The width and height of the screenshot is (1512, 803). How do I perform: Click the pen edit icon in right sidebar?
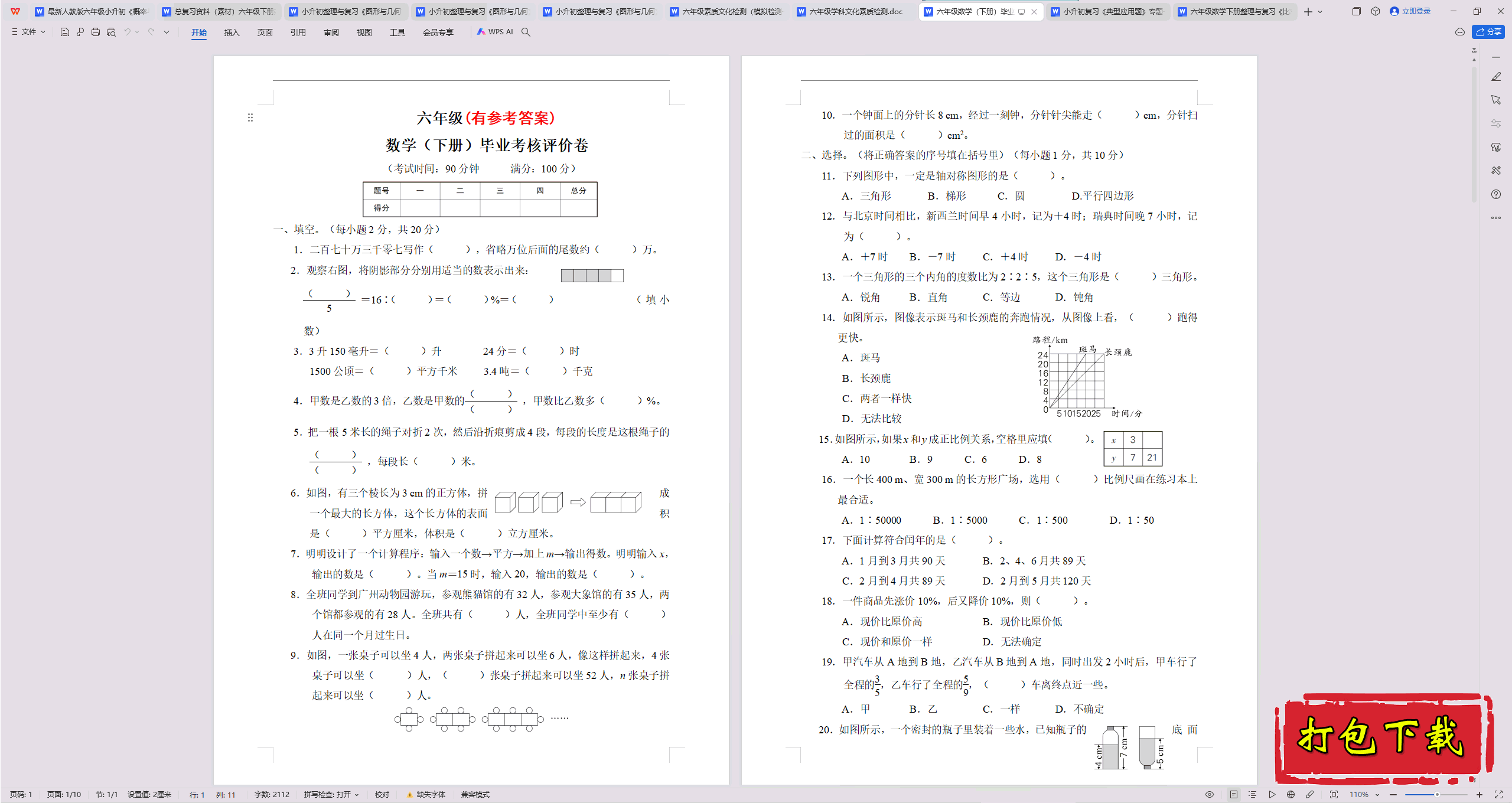pos(1496,77)
